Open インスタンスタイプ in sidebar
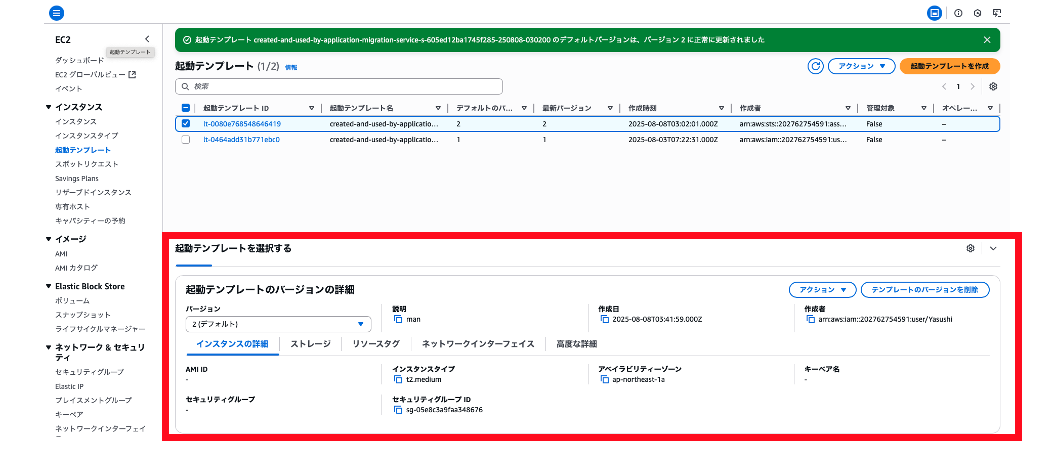1038x459 pixels. (x=87, y=136)
